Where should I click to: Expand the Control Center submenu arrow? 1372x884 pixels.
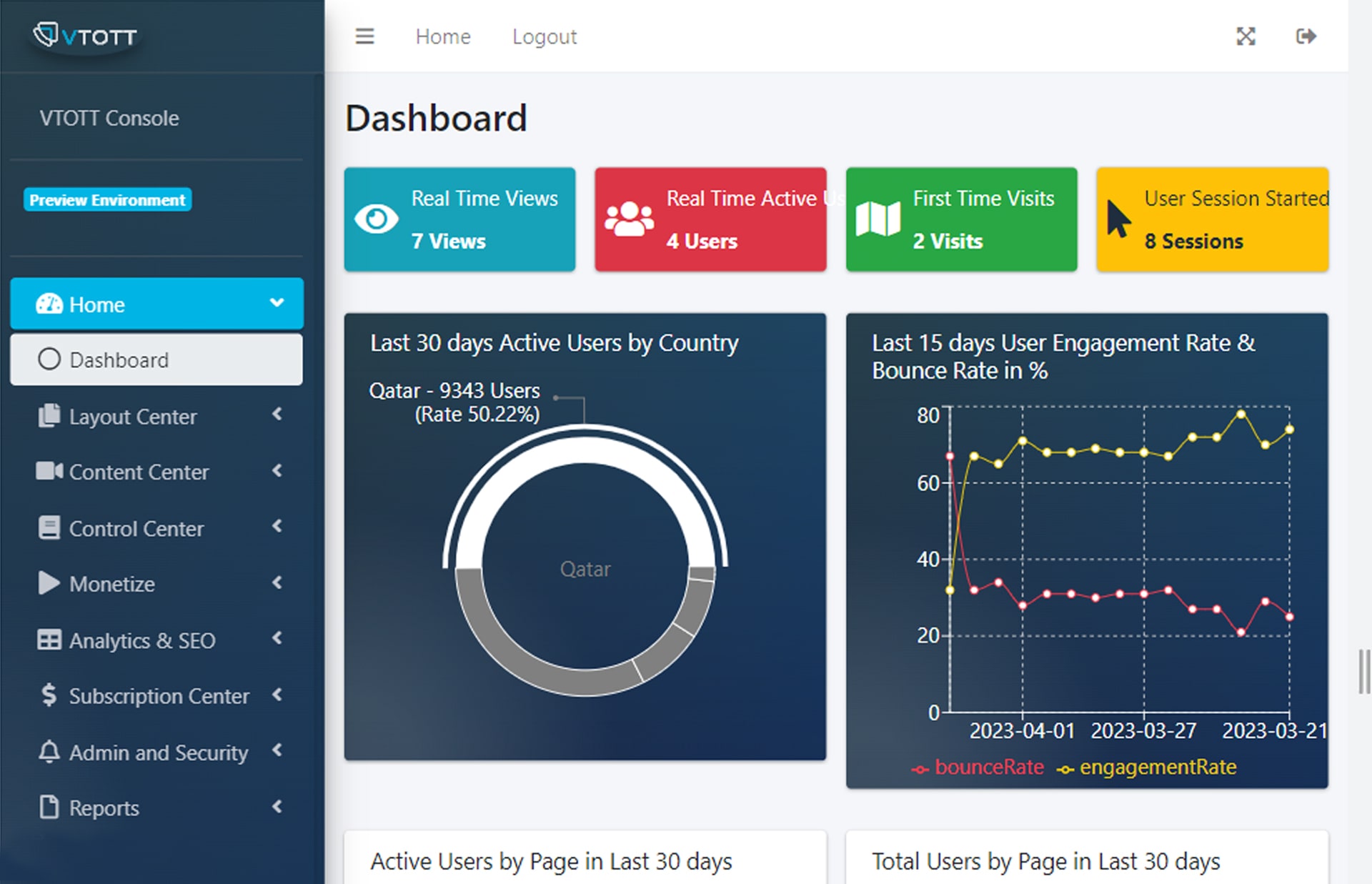coord(277,526)
